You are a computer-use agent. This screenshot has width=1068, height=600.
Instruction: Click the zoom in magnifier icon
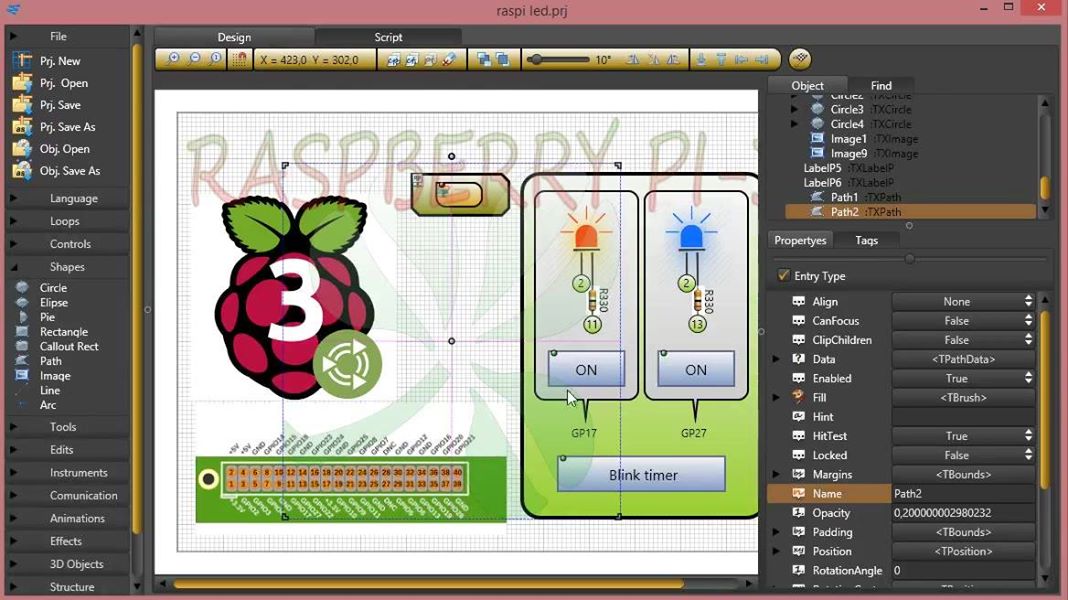point(173,59)
